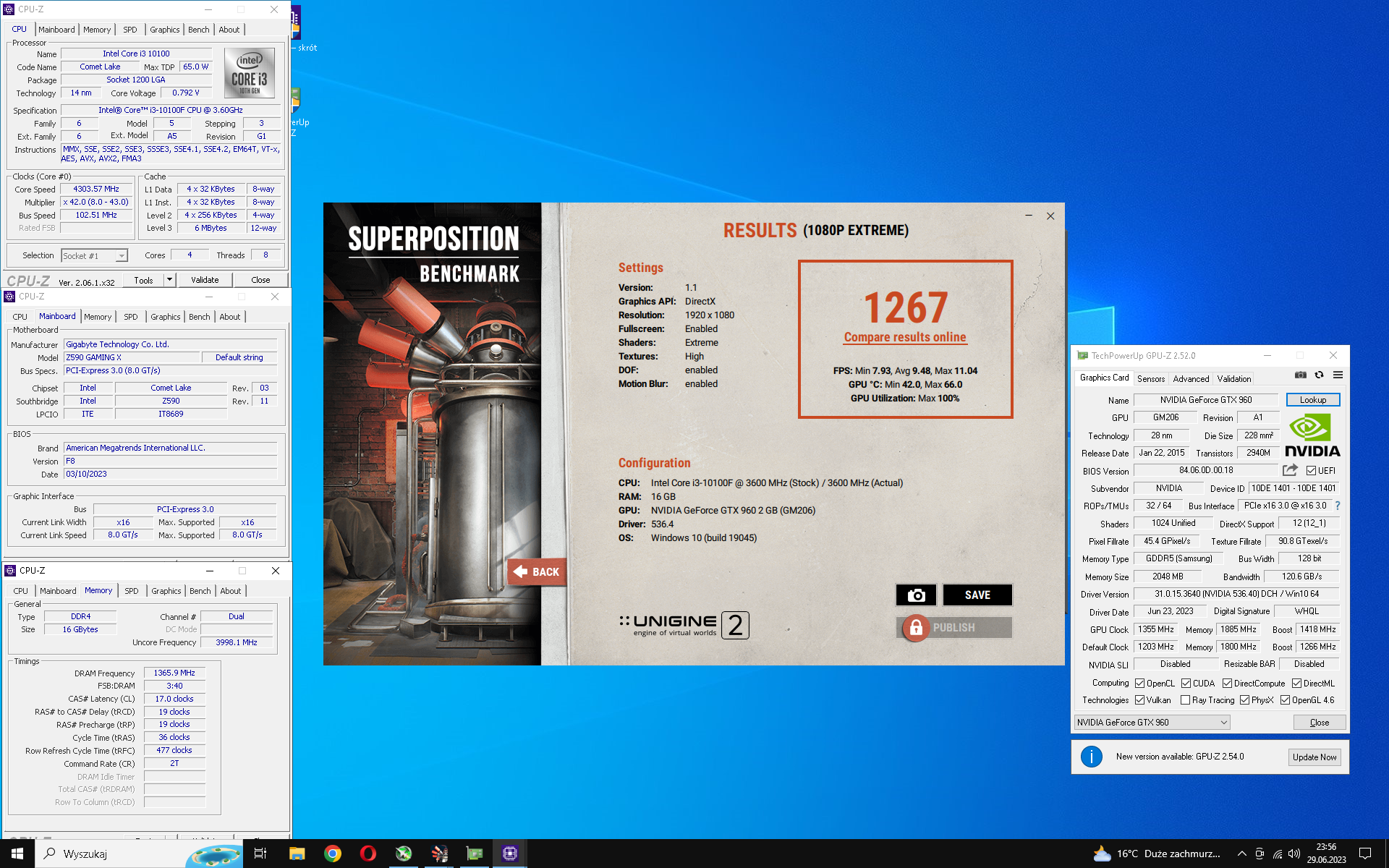Click the Validate button in CPU-Z

point(205,280)
